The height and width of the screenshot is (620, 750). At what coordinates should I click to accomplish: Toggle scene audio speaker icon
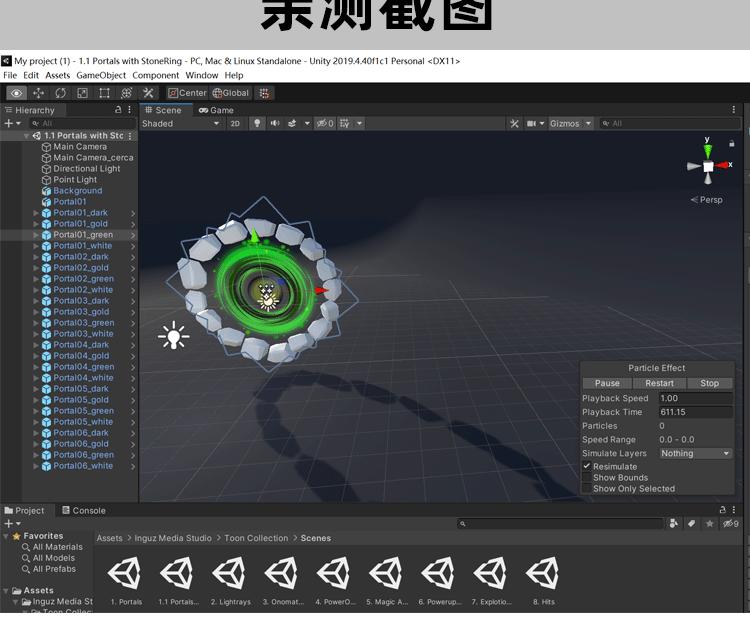click(x=275, y=124)
